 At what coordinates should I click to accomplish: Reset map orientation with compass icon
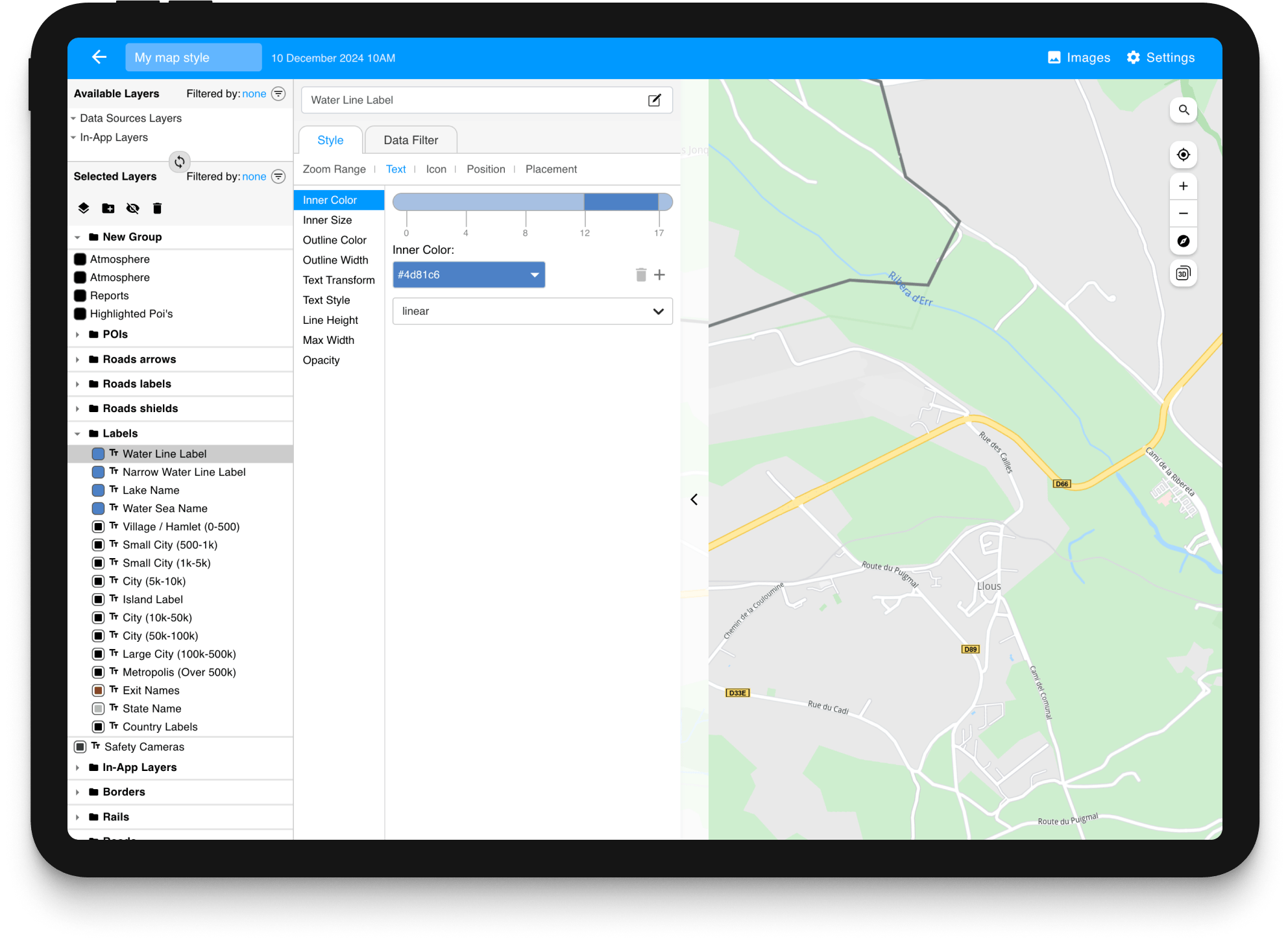coord(1184,241)
